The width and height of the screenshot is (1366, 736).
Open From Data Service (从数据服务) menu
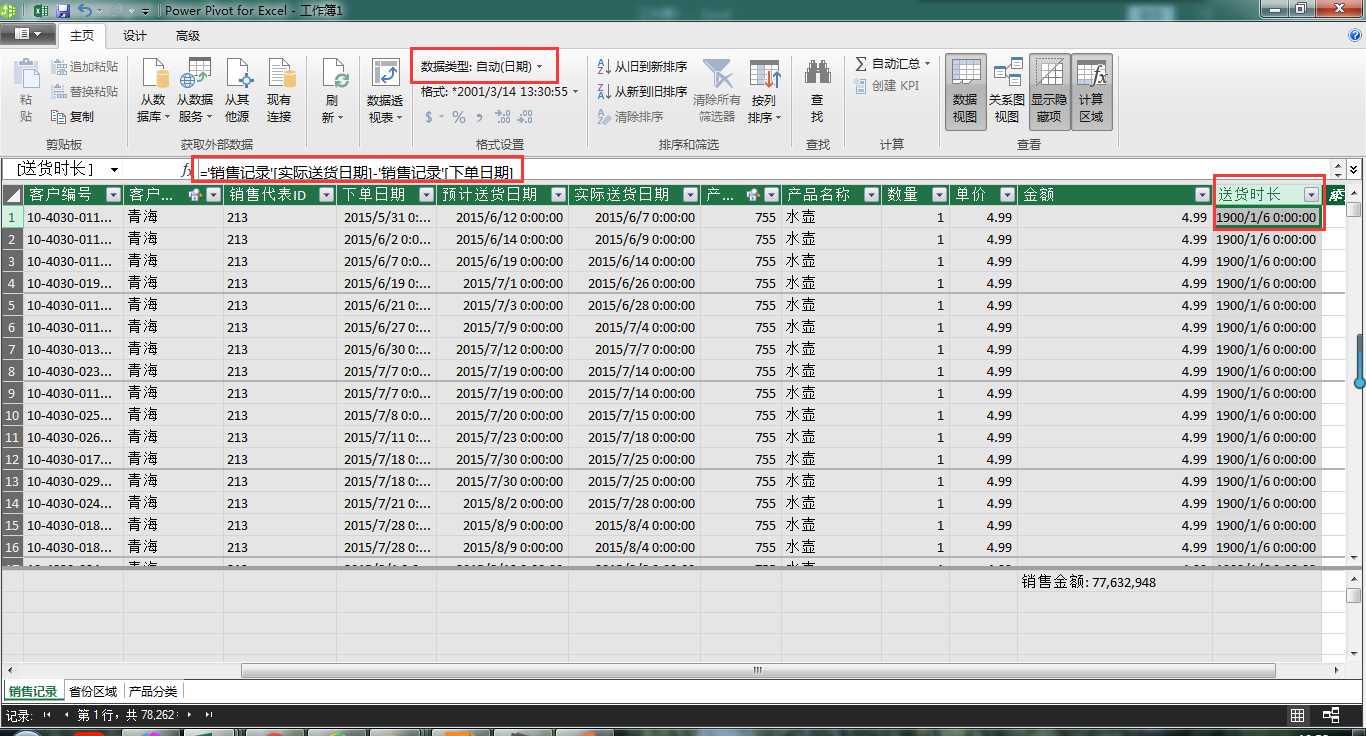[195, 91]
